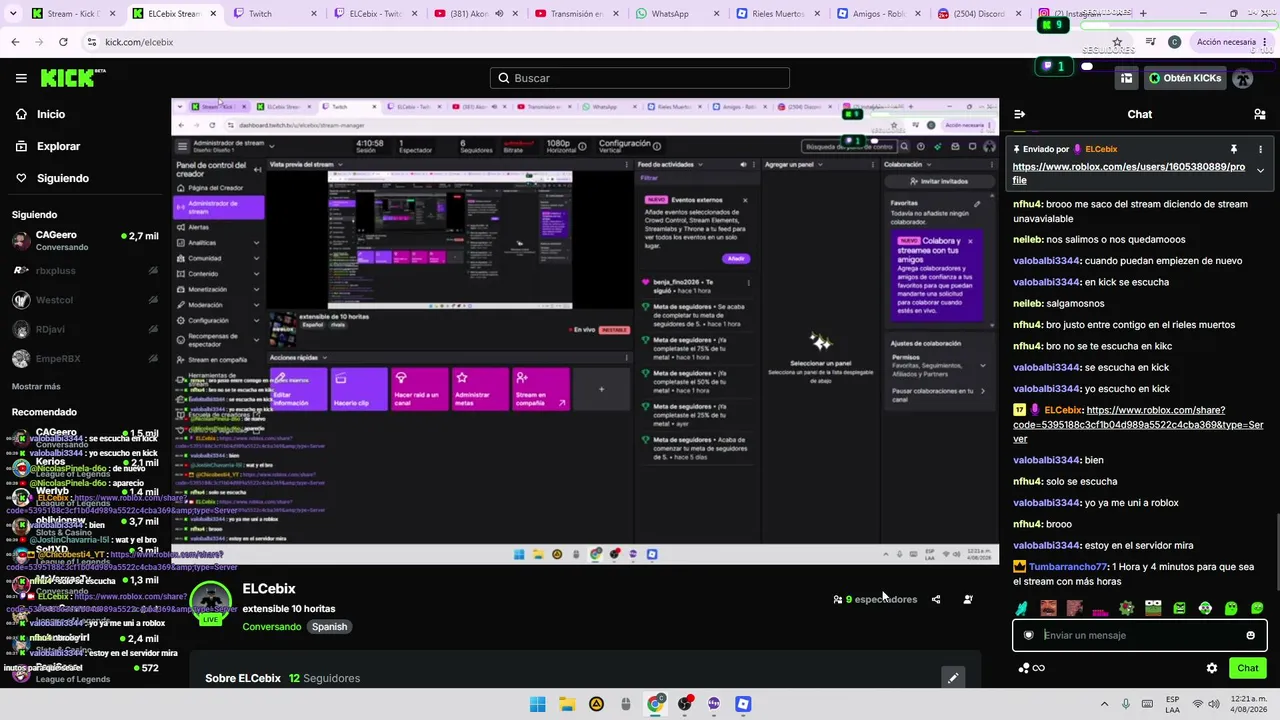
Task: Open the chat user list icon
Action: point(1259,114)
